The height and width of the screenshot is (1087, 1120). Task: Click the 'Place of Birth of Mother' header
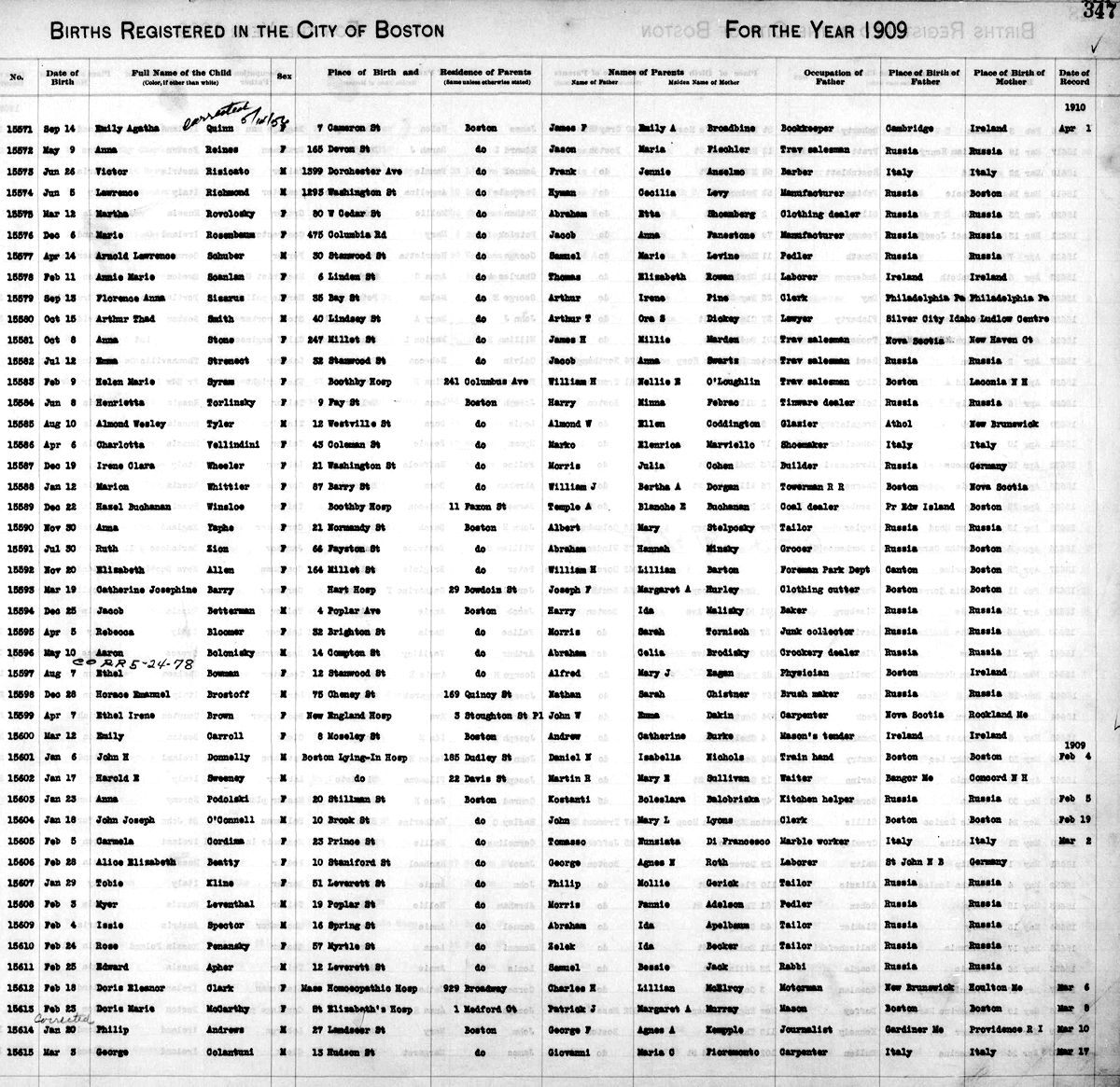(x=1009, y=77)
